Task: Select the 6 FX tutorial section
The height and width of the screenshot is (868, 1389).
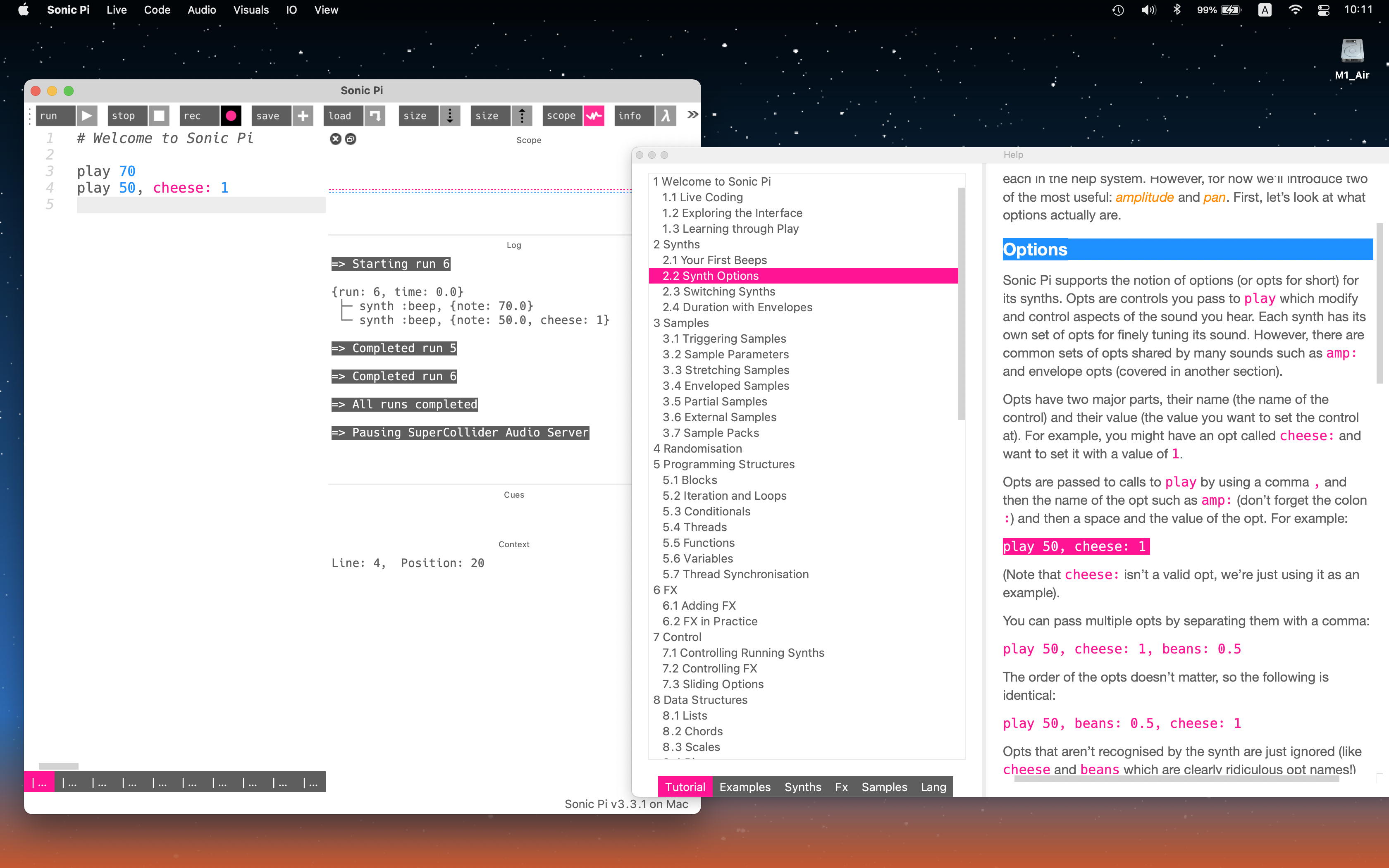Action: pos(665,589)
